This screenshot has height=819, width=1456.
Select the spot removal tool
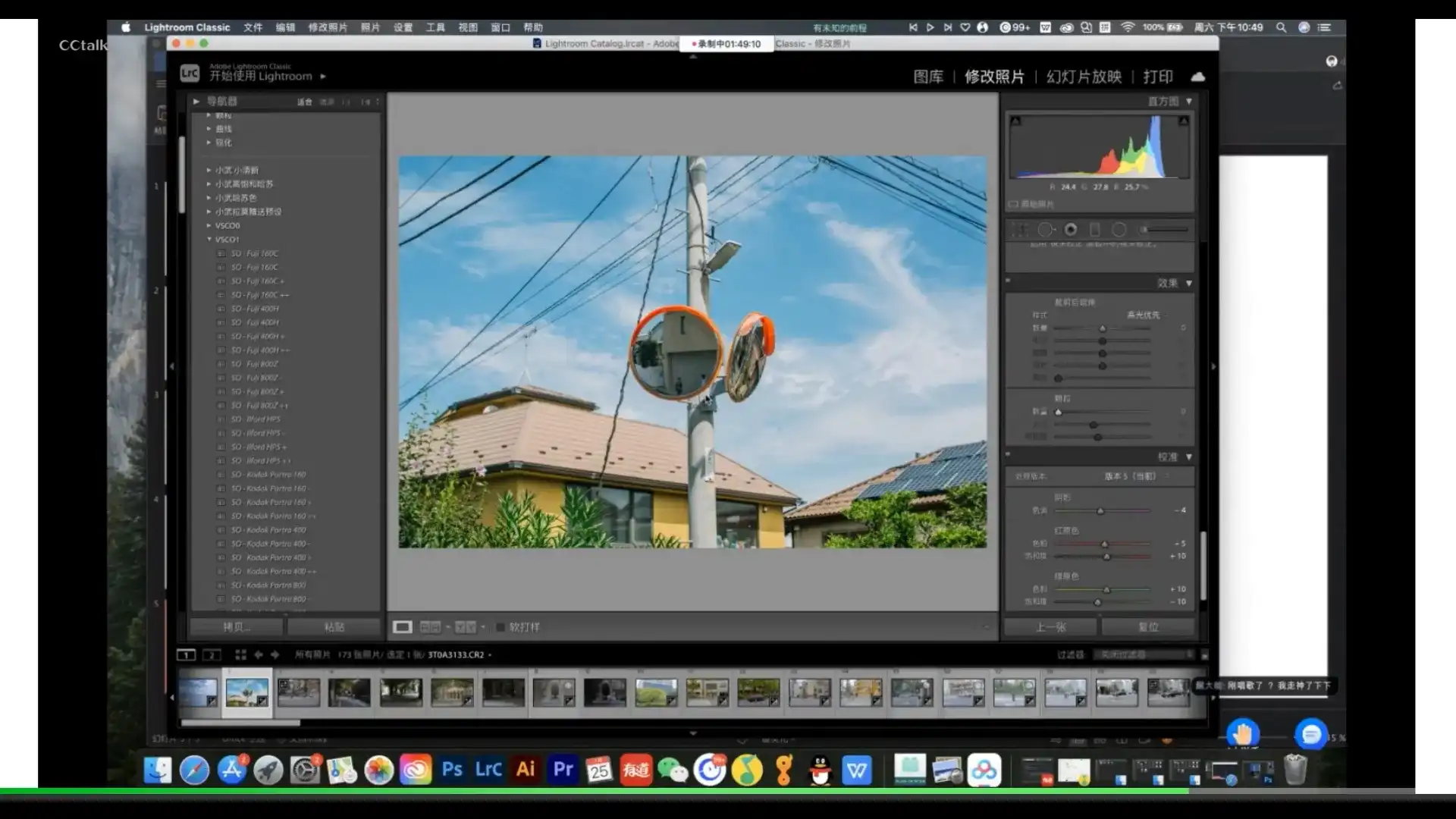[x=1046, y=229]
